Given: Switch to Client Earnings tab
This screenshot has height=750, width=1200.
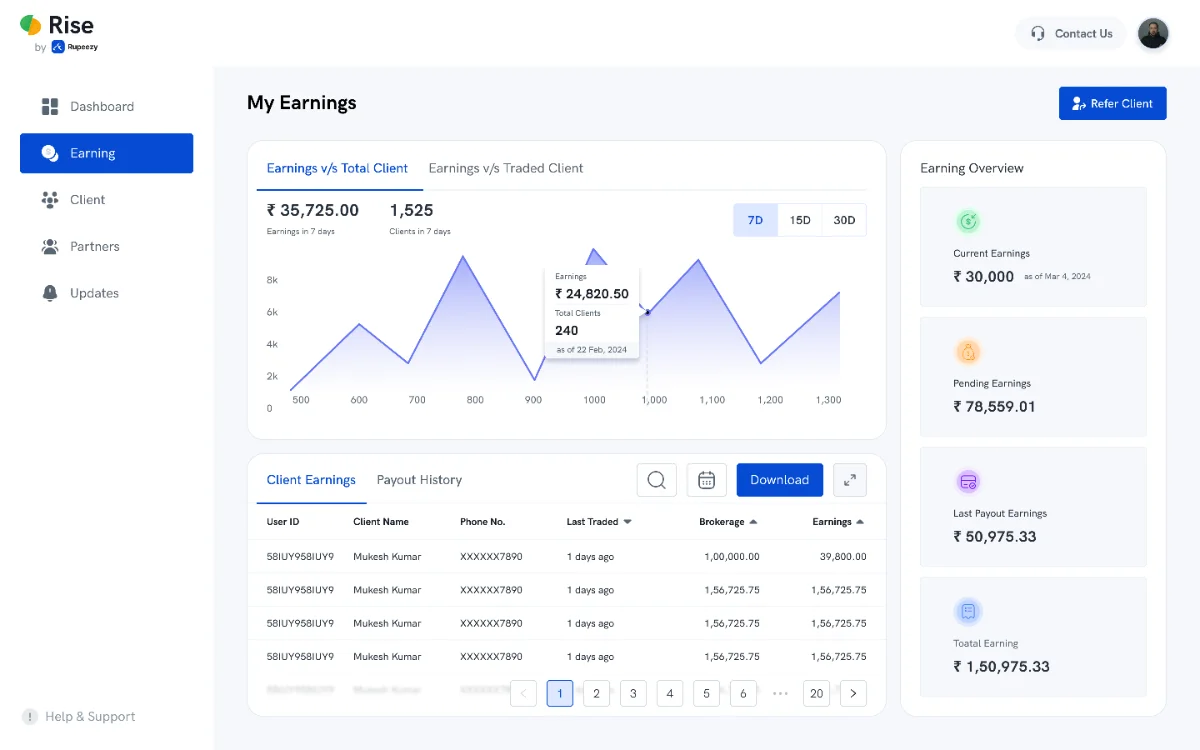Looking at the screenshot, I should pos(311,480).
